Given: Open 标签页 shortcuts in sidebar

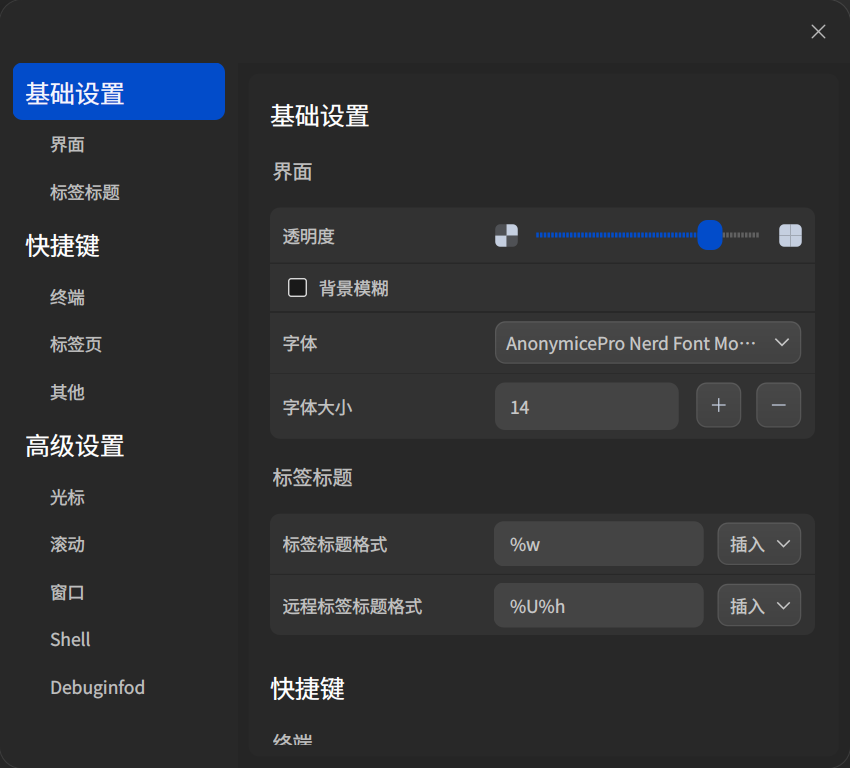Looking at the screenshot, I should [76, 345].
